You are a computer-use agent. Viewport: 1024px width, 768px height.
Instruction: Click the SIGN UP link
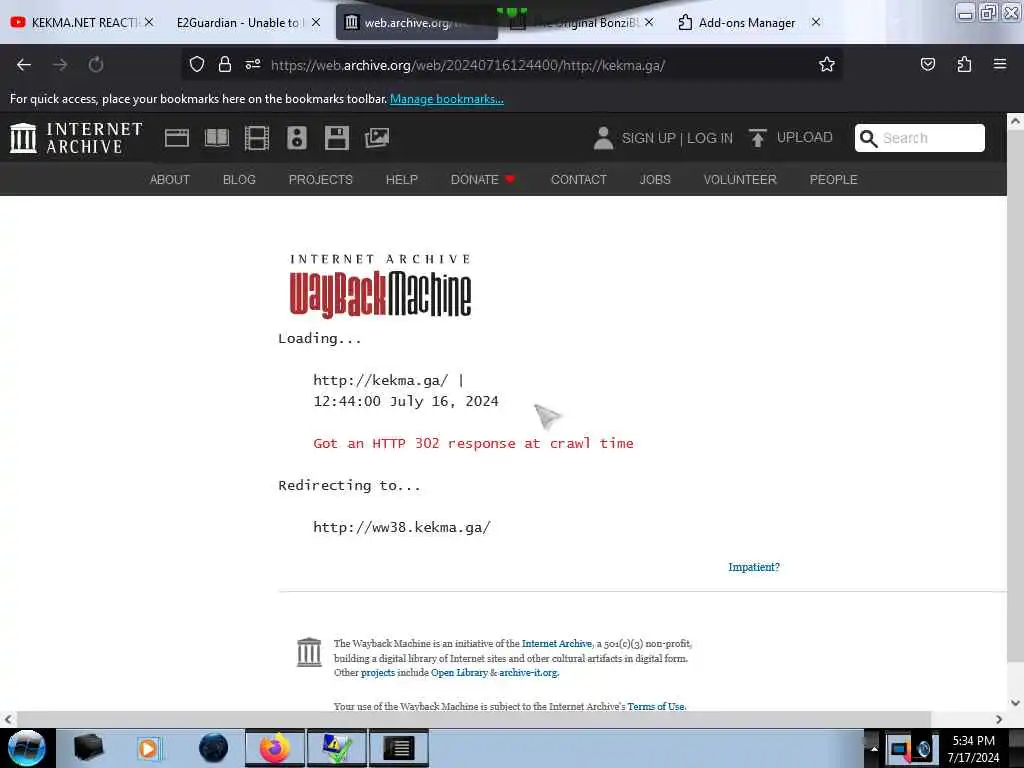point(648,138)
